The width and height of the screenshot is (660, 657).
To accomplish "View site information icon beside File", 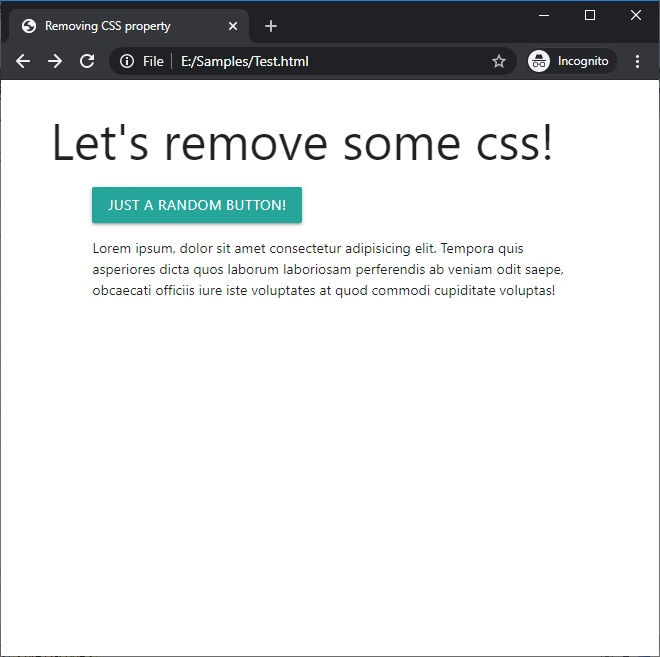I will 127,61.
